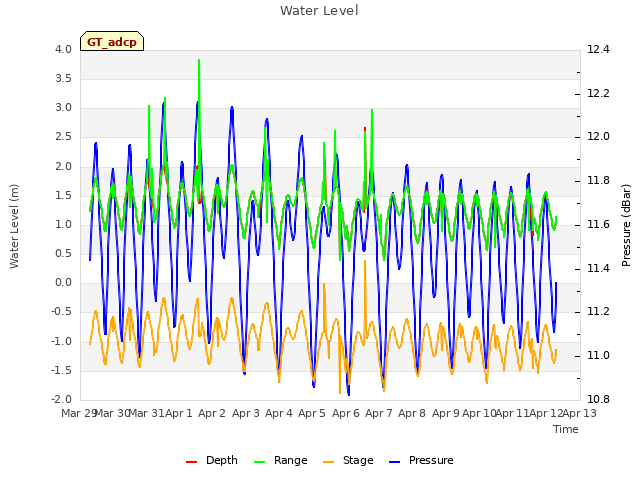Click the 12.4 right axis value
640x480 pixels.
coord(598,49)
